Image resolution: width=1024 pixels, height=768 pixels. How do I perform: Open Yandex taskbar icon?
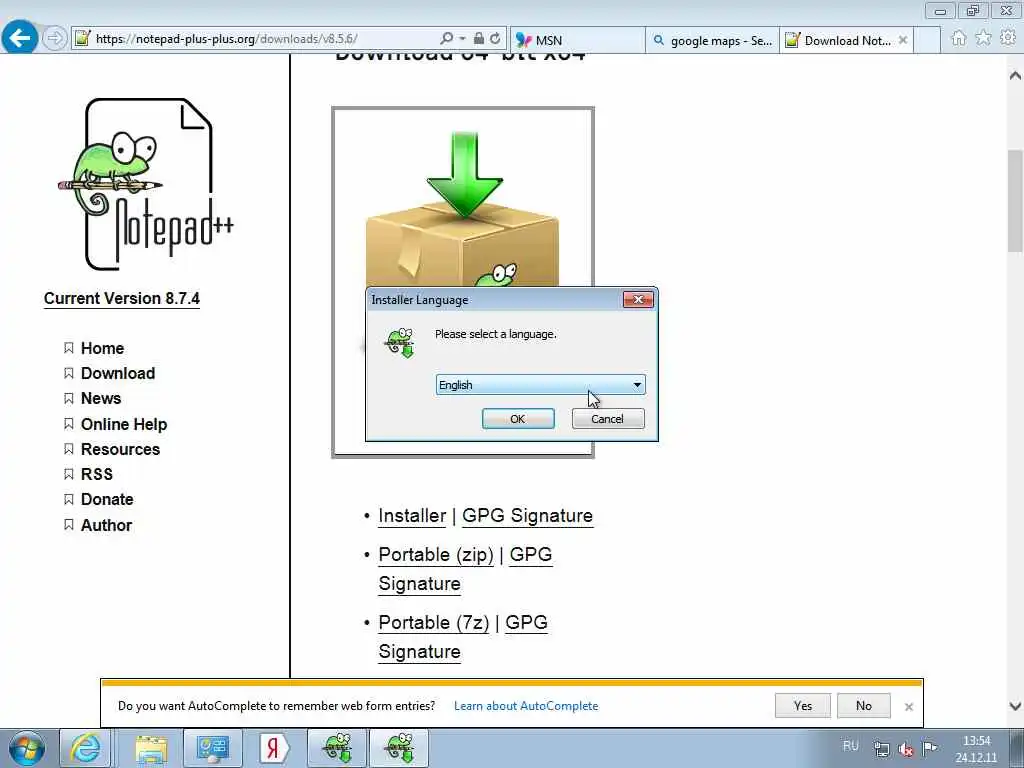point(274,748)
